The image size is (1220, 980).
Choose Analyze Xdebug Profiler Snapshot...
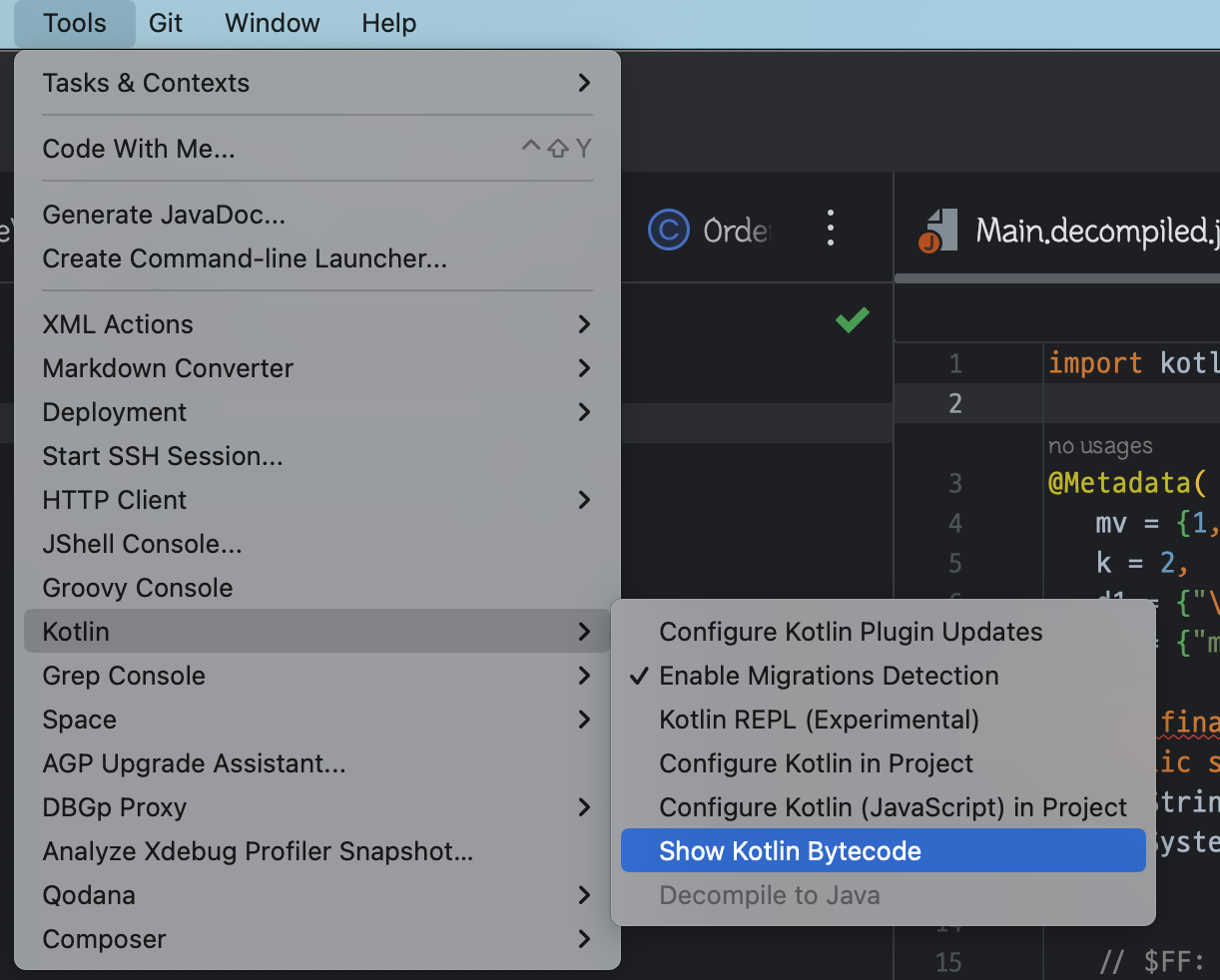click(x=317, y=851)
